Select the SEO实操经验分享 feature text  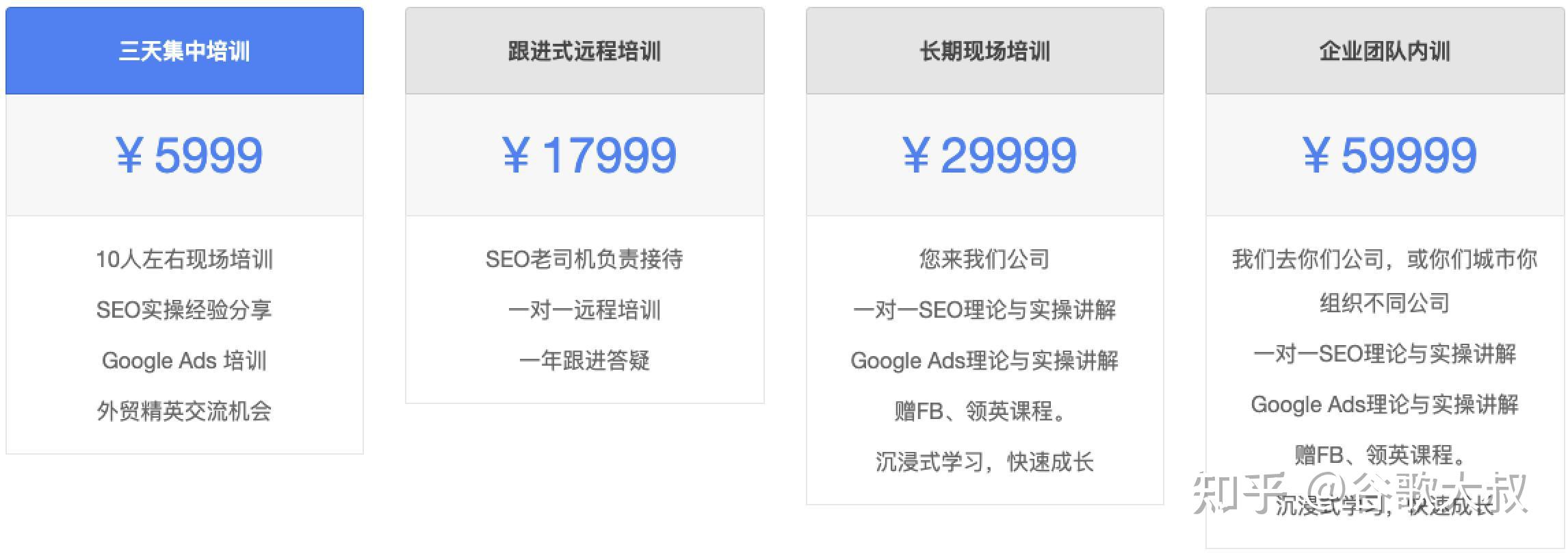(184, 310)
